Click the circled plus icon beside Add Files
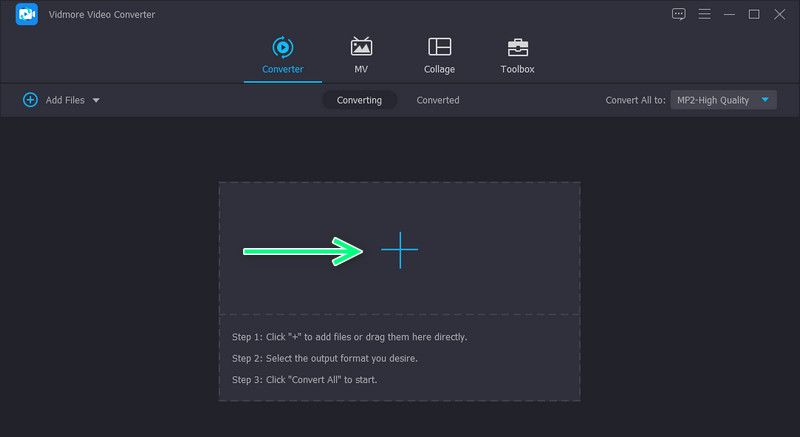Image resolution: width=800 pixels, height=437 pixels. click(x=30, y=100)
